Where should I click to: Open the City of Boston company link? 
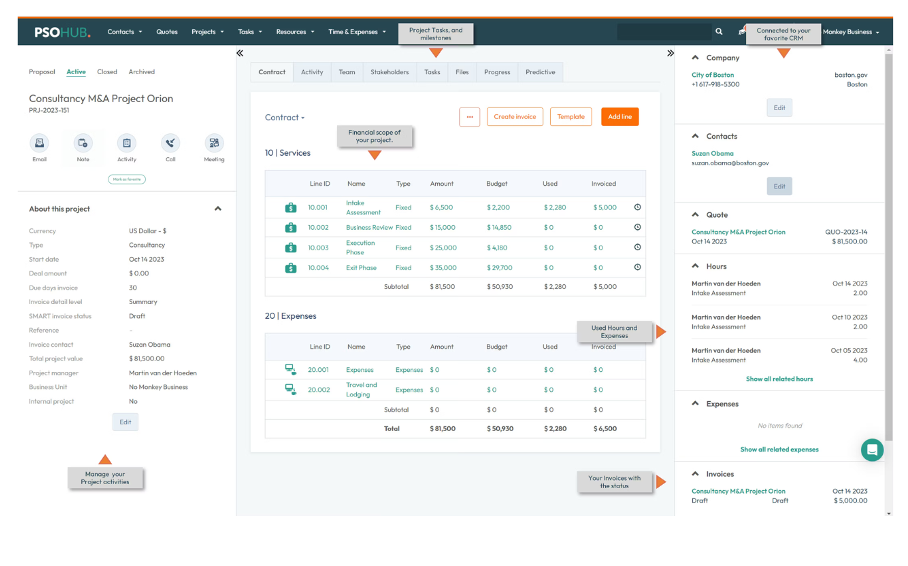click(x=712, y=75)
